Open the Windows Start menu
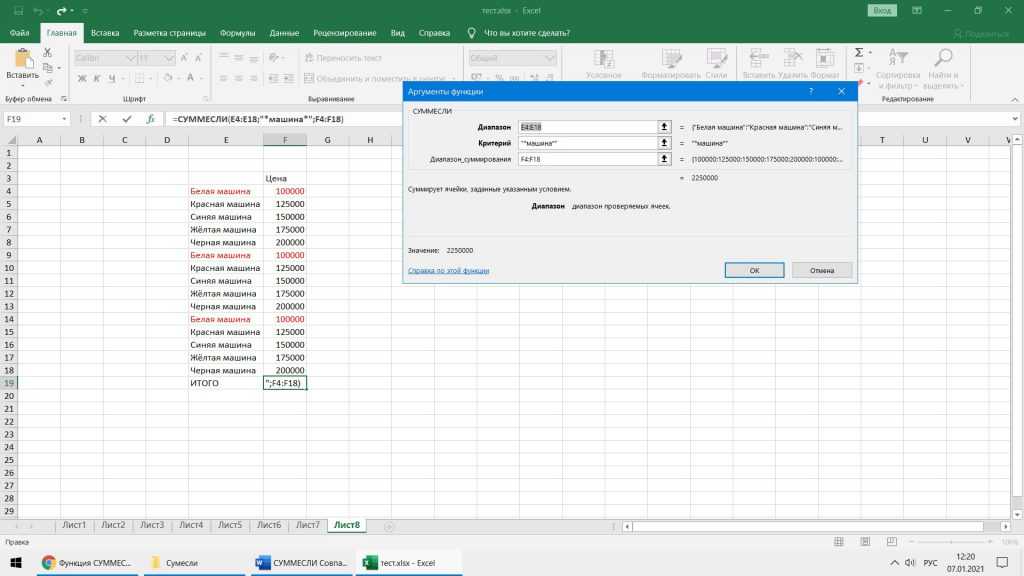1024x576 pixels. coord(16,563)
